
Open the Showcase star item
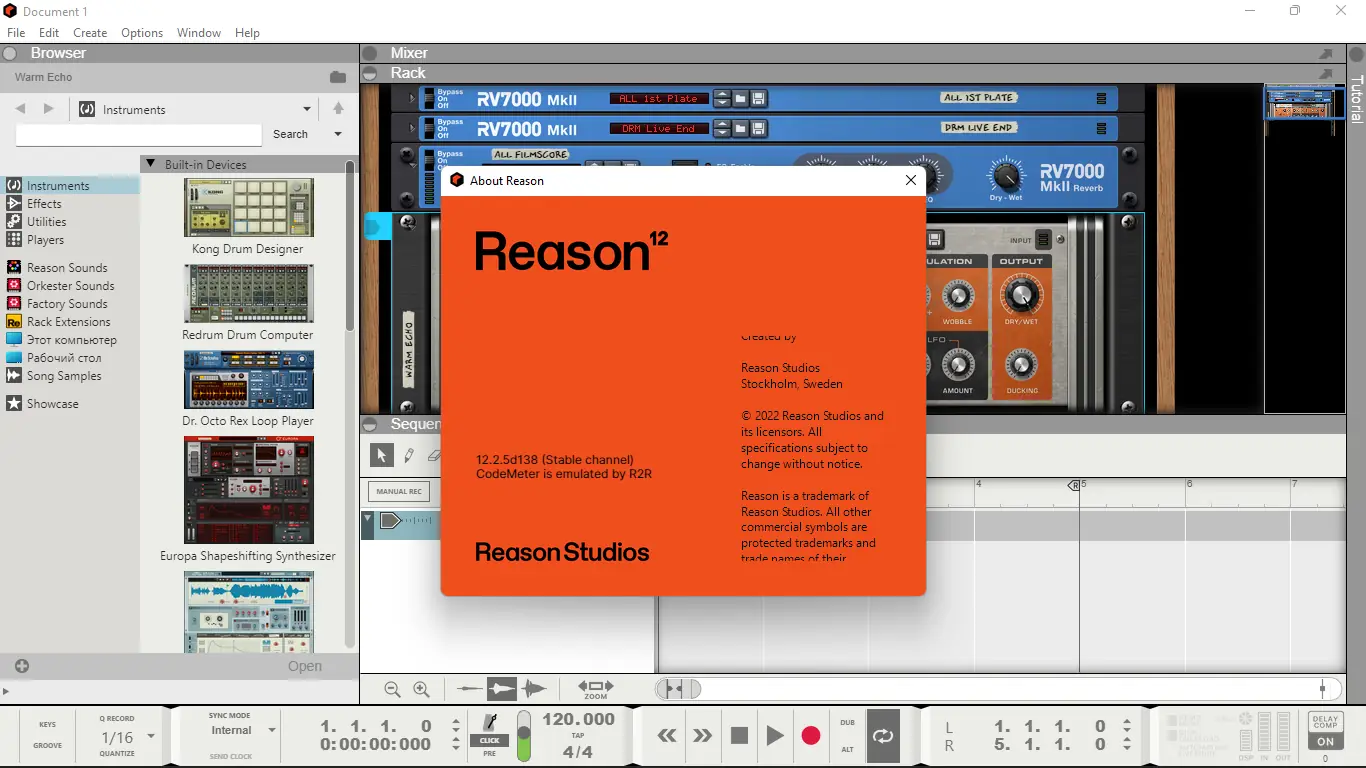point(52,404)
